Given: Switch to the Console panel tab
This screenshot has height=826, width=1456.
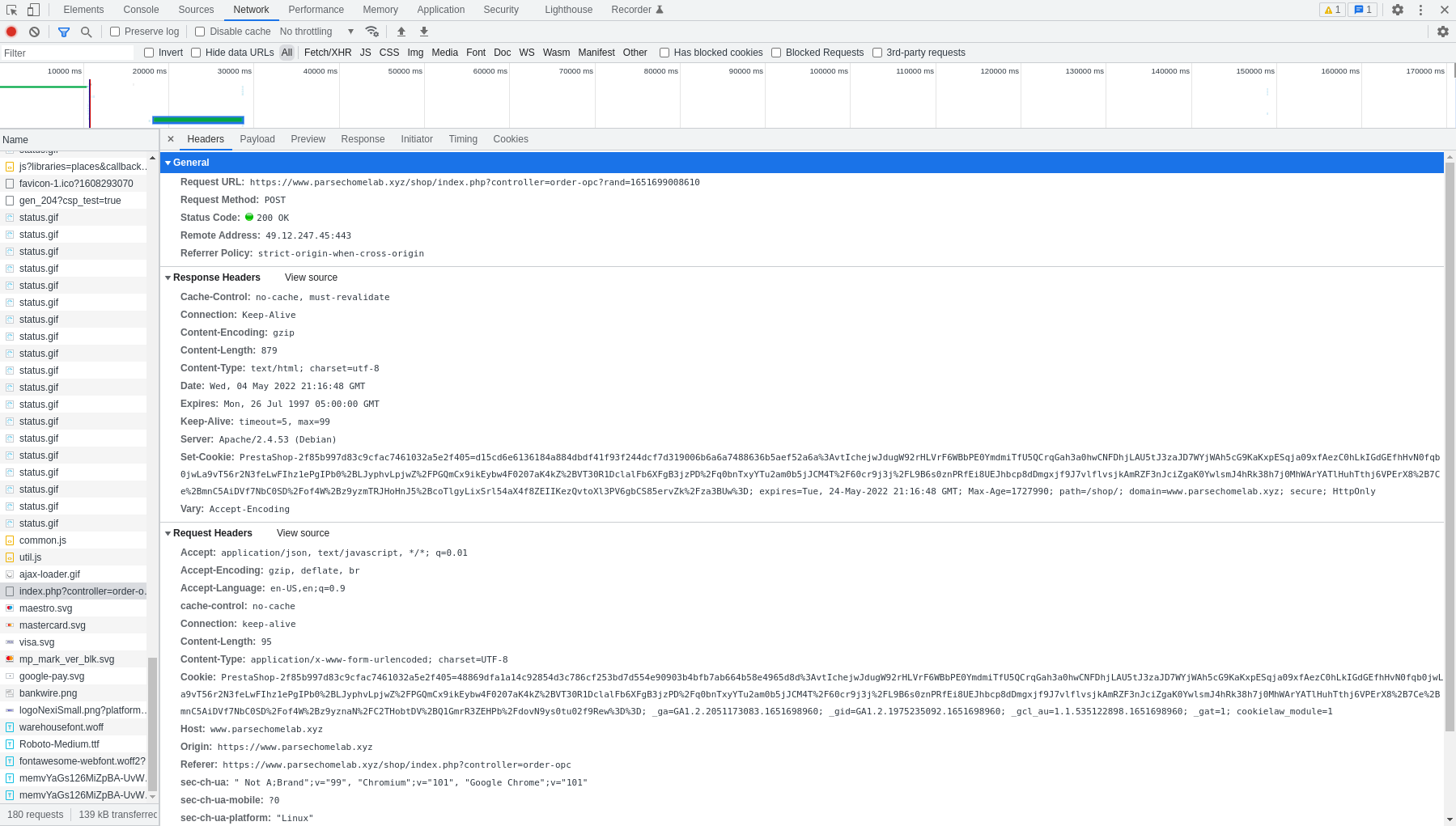Looking at the screenshot, I should pos(141,10).
